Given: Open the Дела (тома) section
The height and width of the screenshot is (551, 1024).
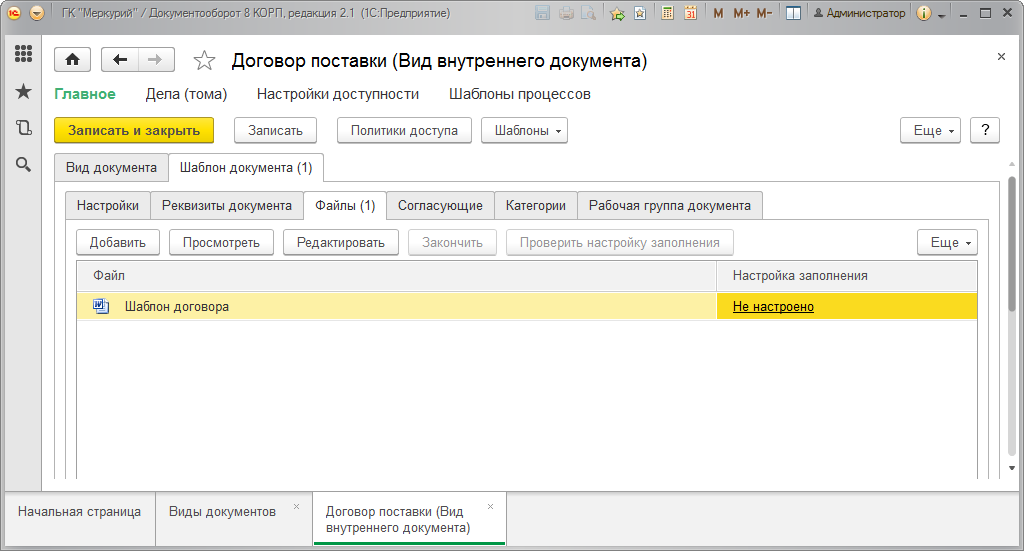Looking at the screenshot, I should (186, 94).
